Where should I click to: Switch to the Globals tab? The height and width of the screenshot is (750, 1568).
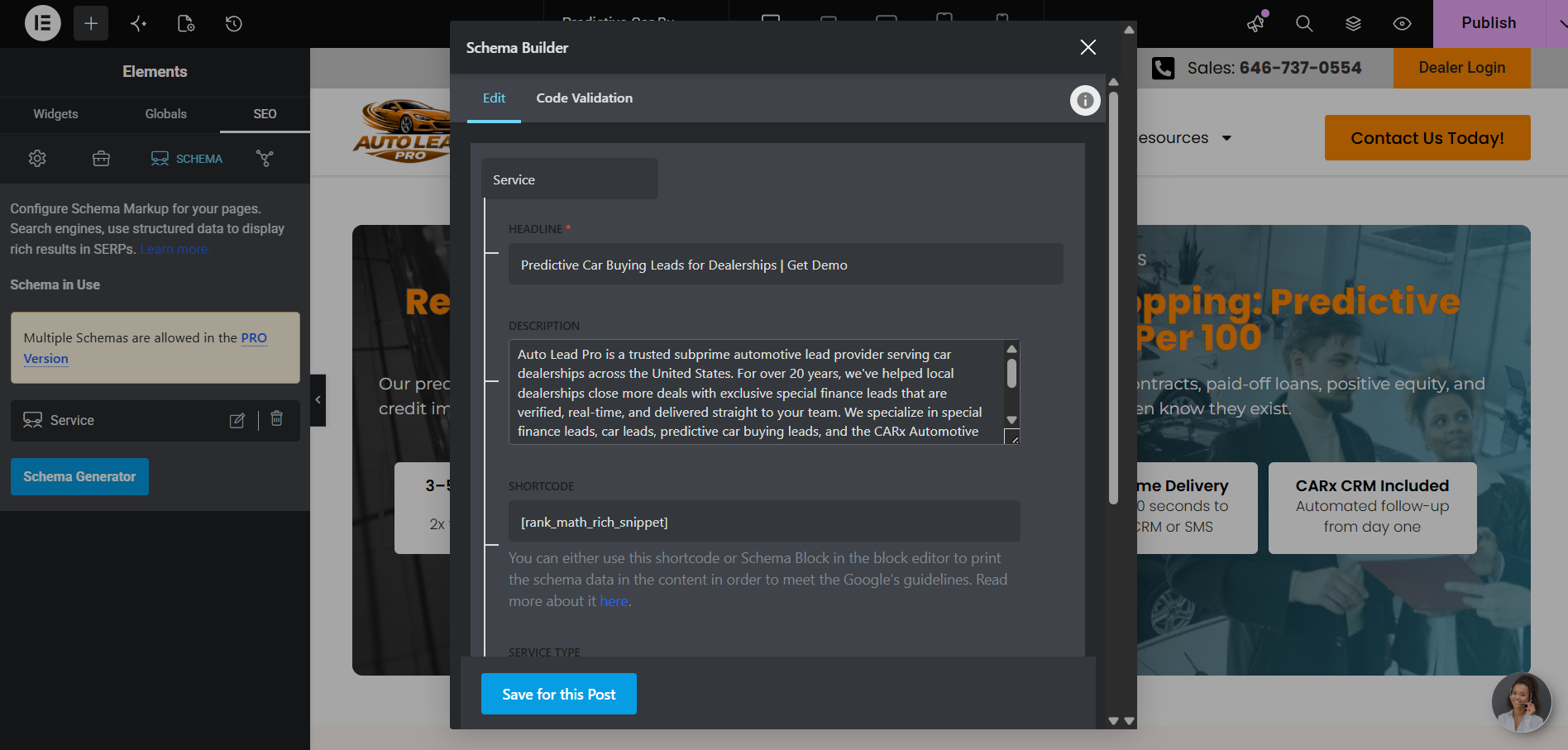pyautogui.click(x=165, y=114)
